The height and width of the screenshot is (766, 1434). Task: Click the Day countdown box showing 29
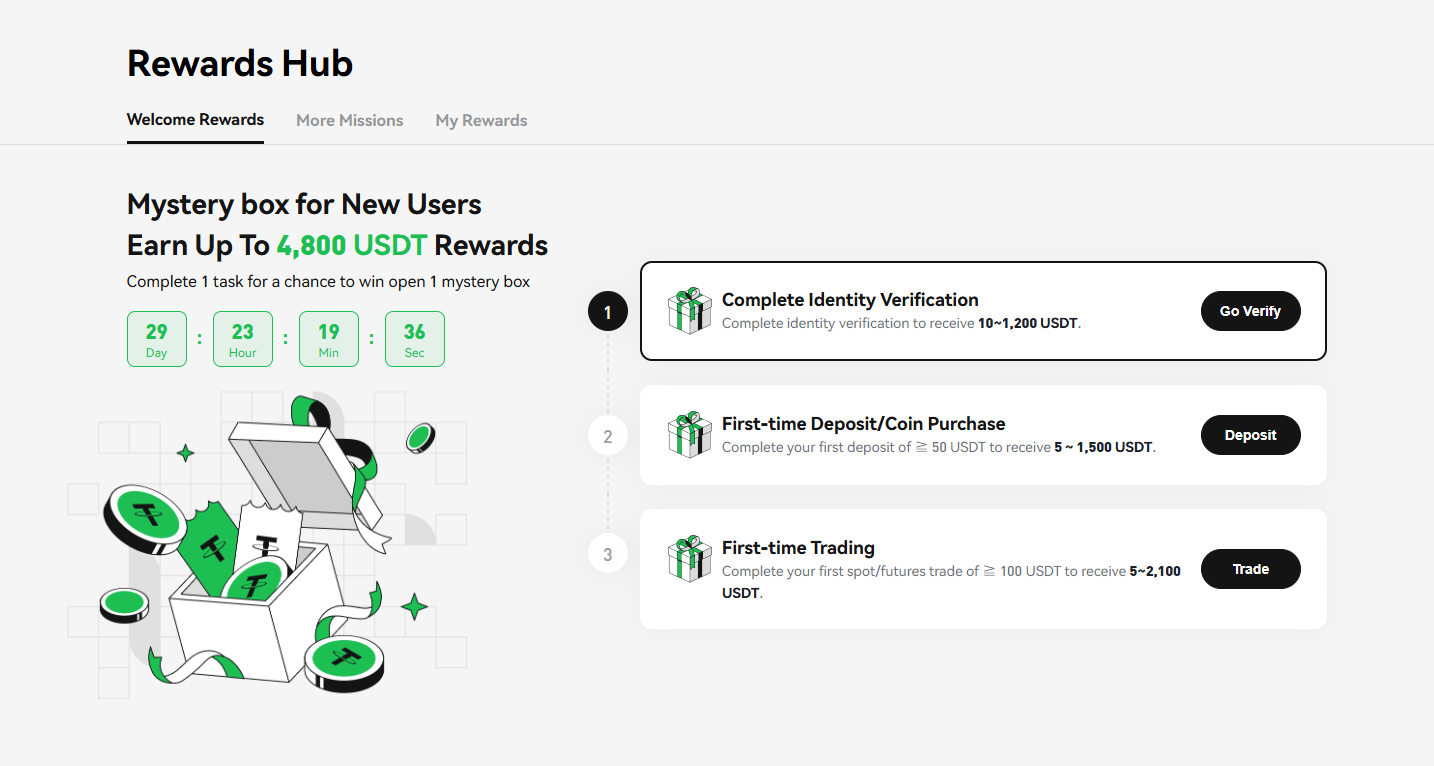click(157, 338)
